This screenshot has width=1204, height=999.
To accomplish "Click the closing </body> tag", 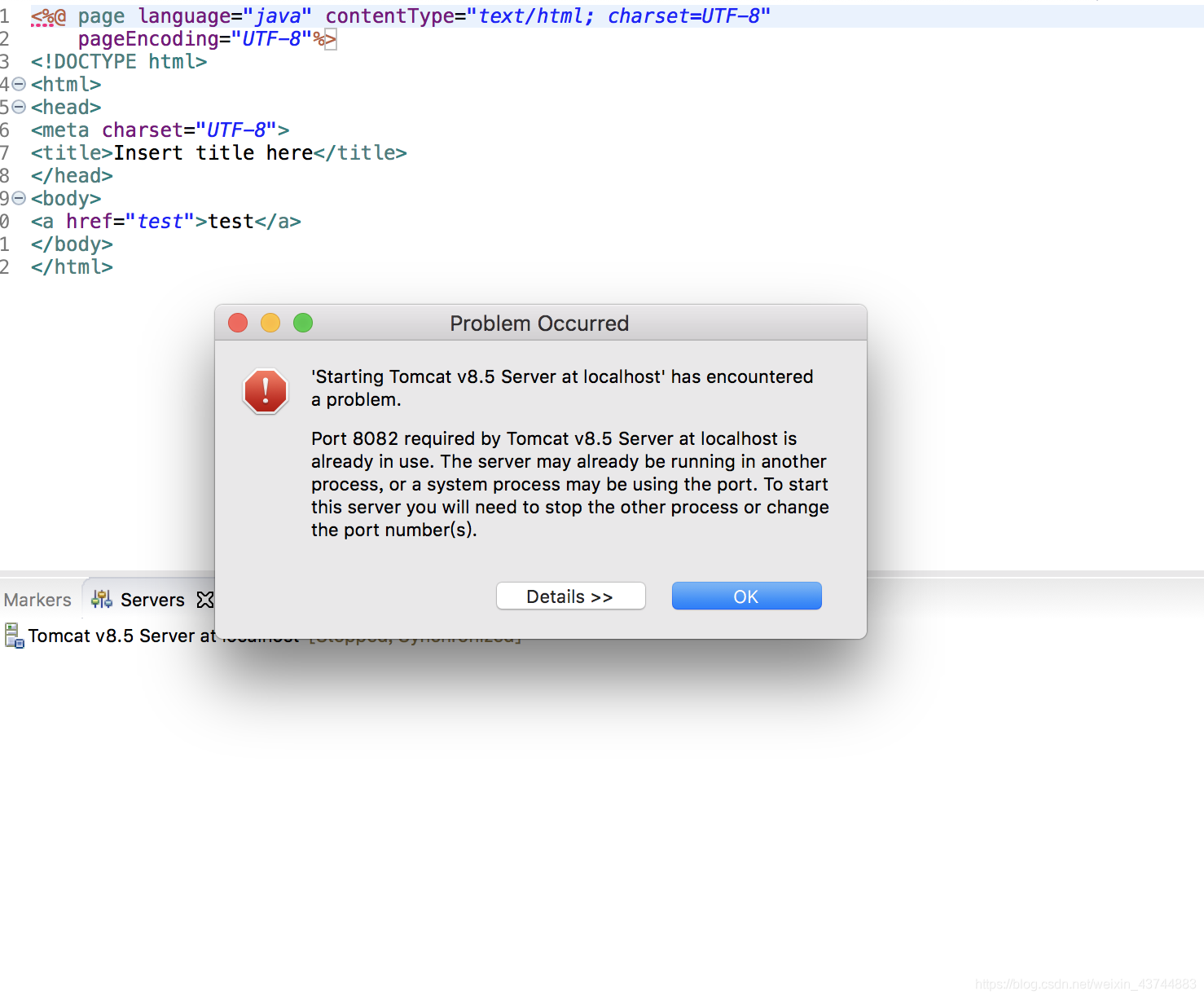I will (x=72, y=244).
